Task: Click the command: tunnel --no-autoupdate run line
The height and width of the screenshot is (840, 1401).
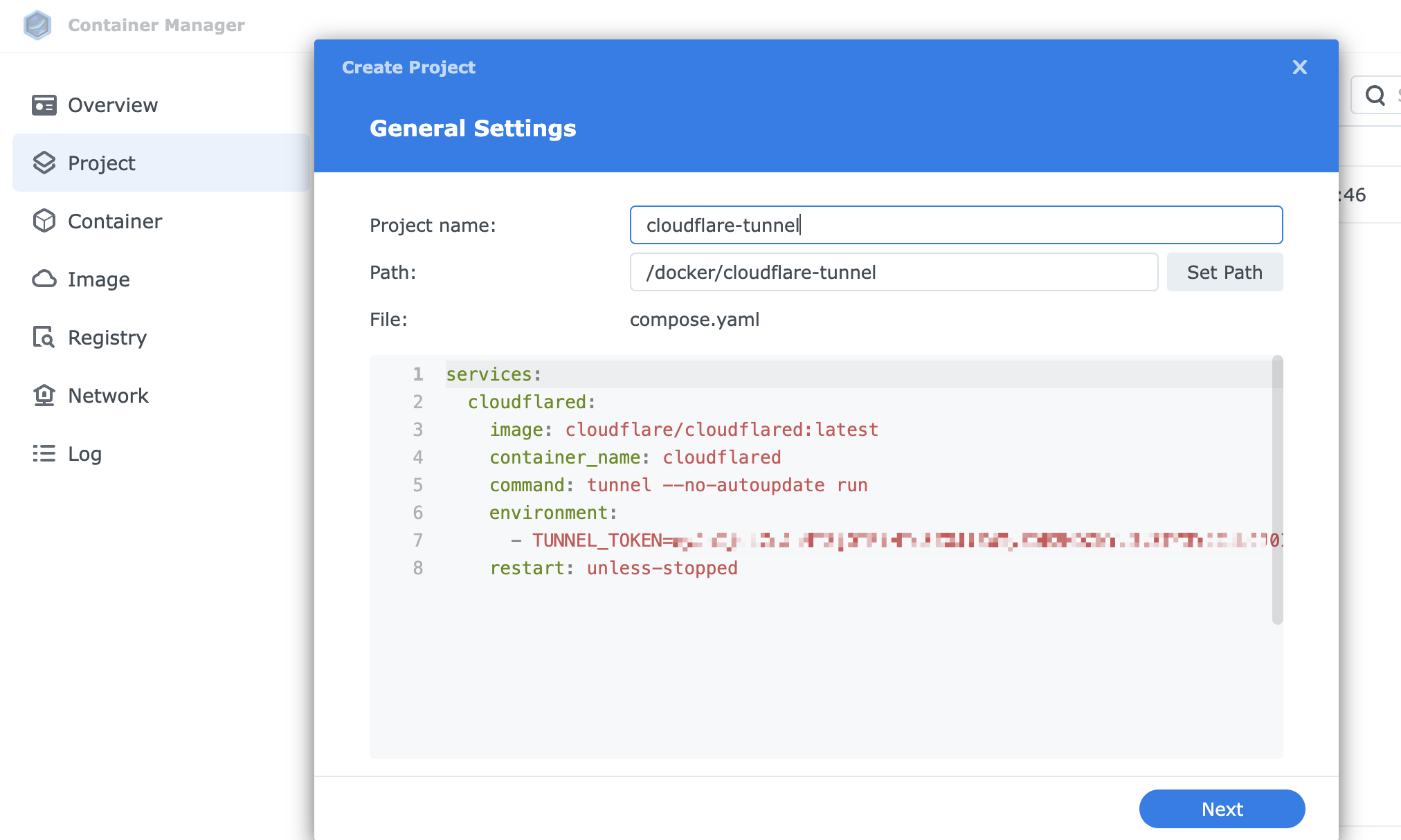Action: pos(678,485)
